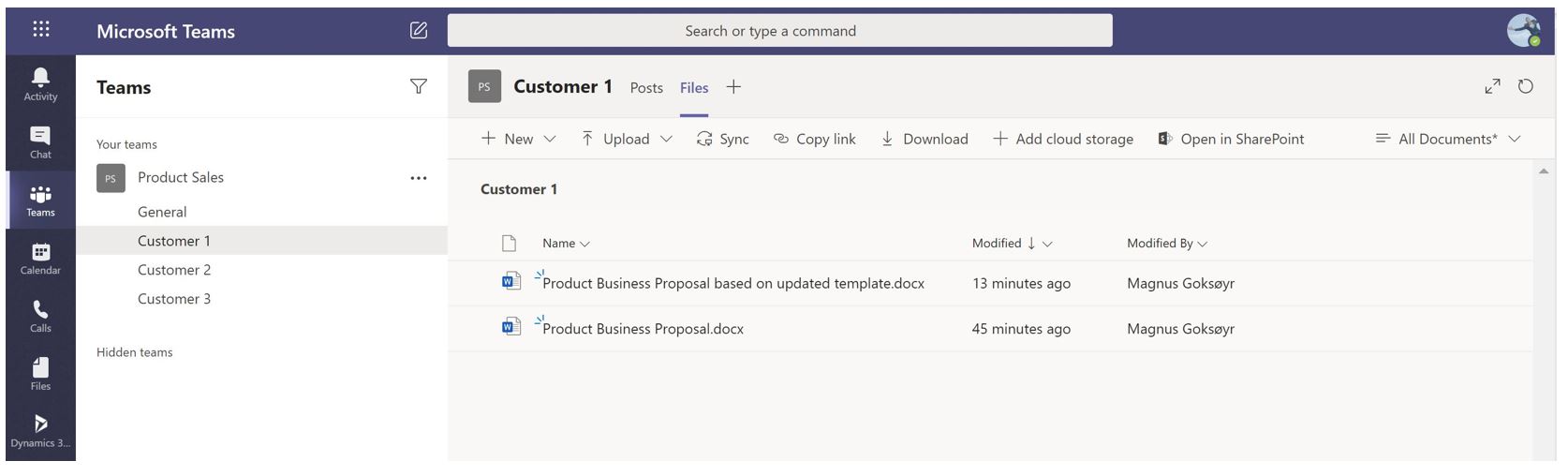Click the reload tab icon
The width and height of the screenshot is (1568, 476).
click(1525, 86)
